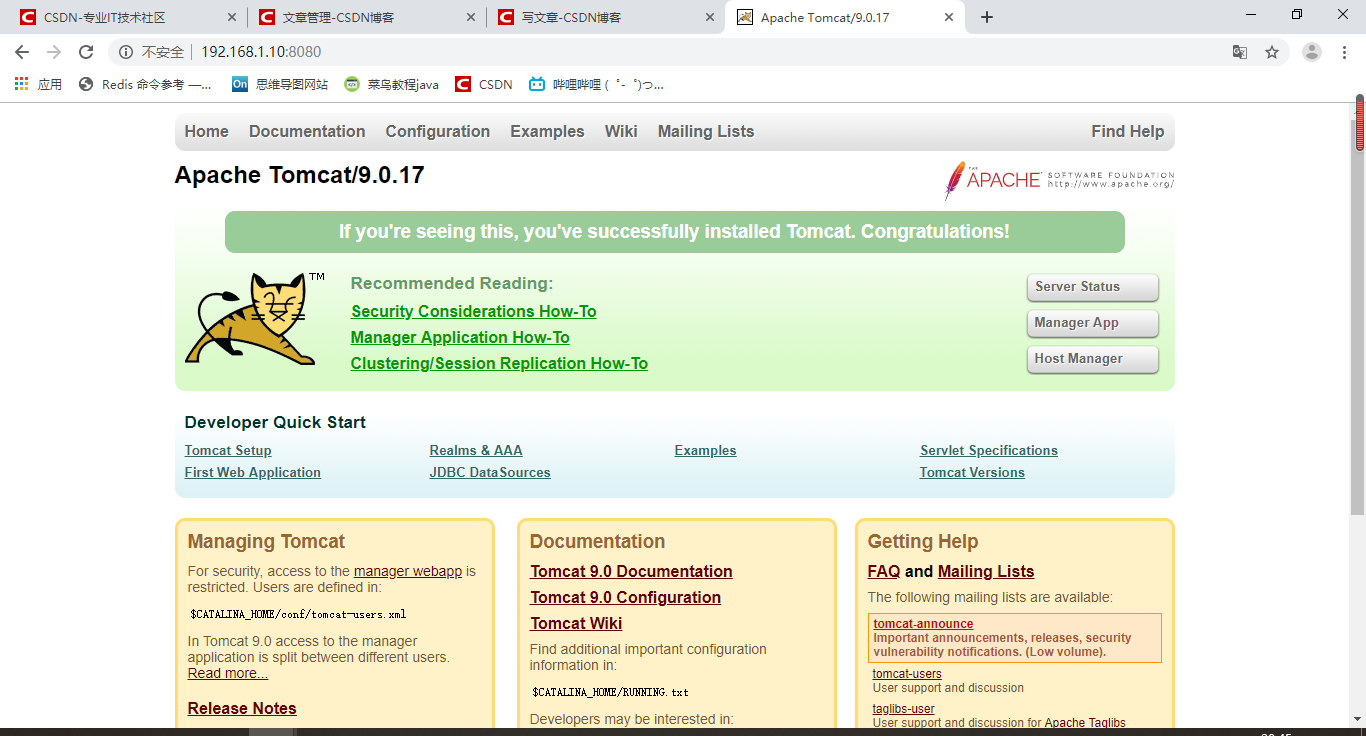1366x736 pixels.
Task: Open the Examples link under Developer Quick Start
Action: coord(705,451)
